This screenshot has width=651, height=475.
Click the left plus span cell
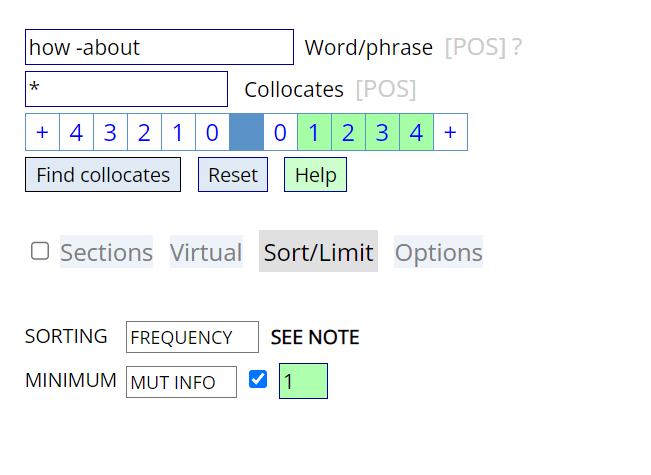tap(42, 132)
